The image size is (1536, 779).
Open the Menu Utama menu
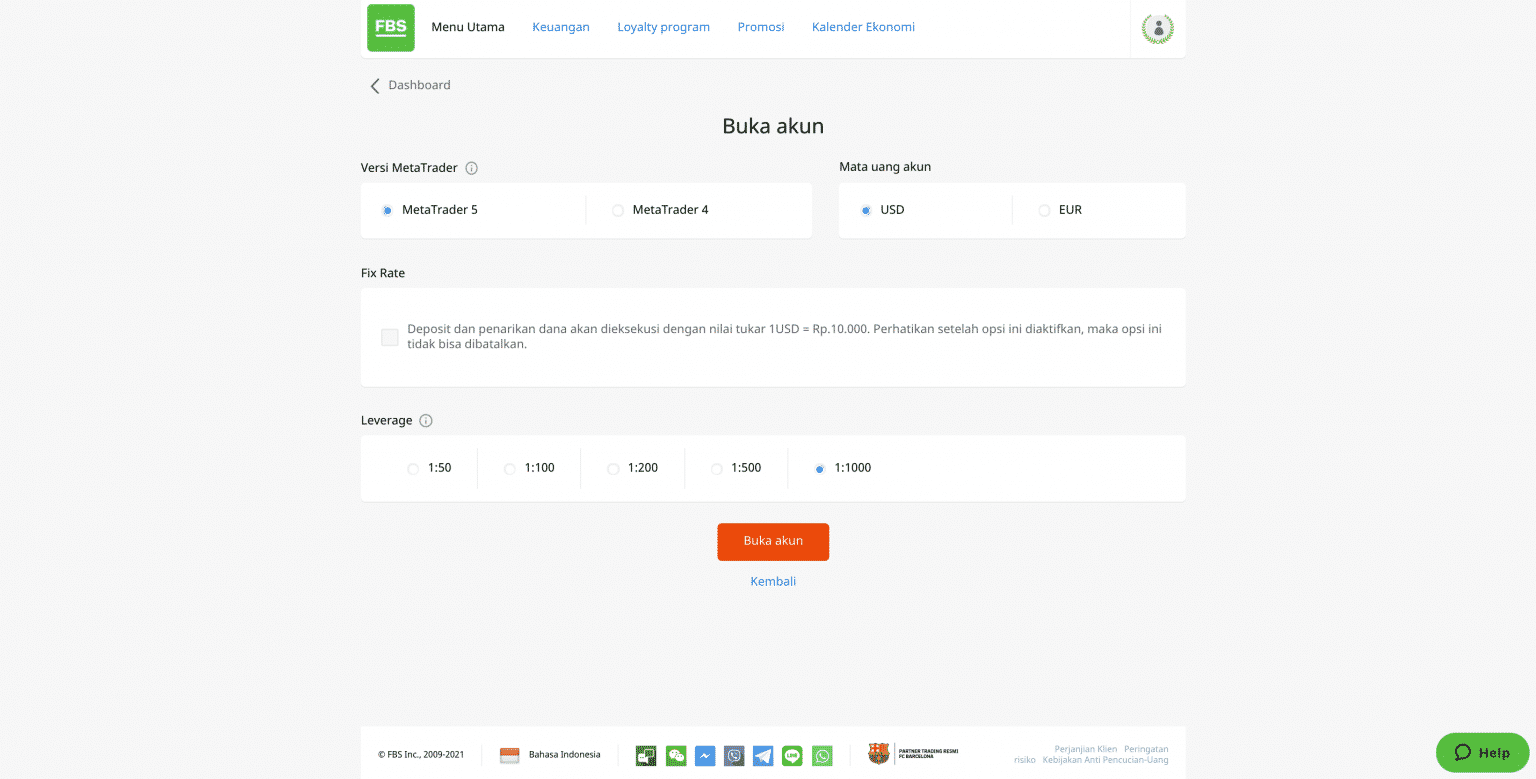click(468, 27)
